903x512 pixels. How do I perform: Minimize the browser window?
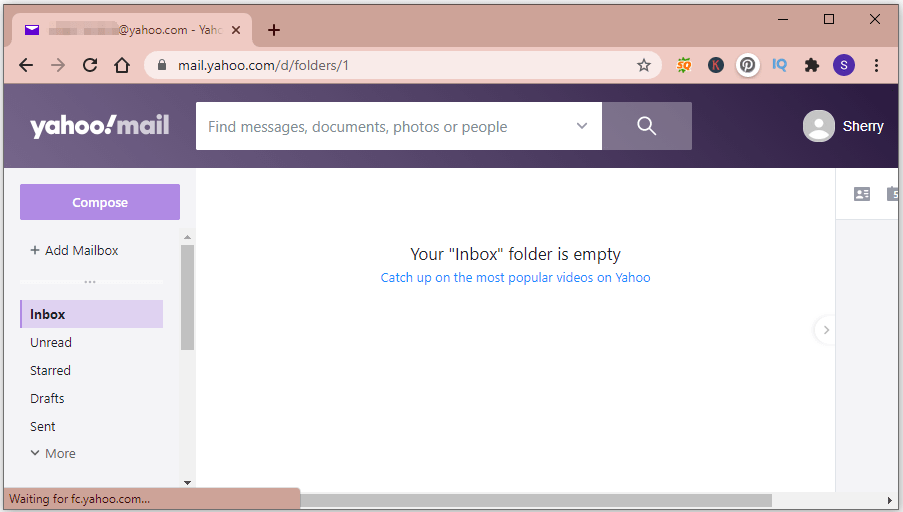[x=783, y=19]
